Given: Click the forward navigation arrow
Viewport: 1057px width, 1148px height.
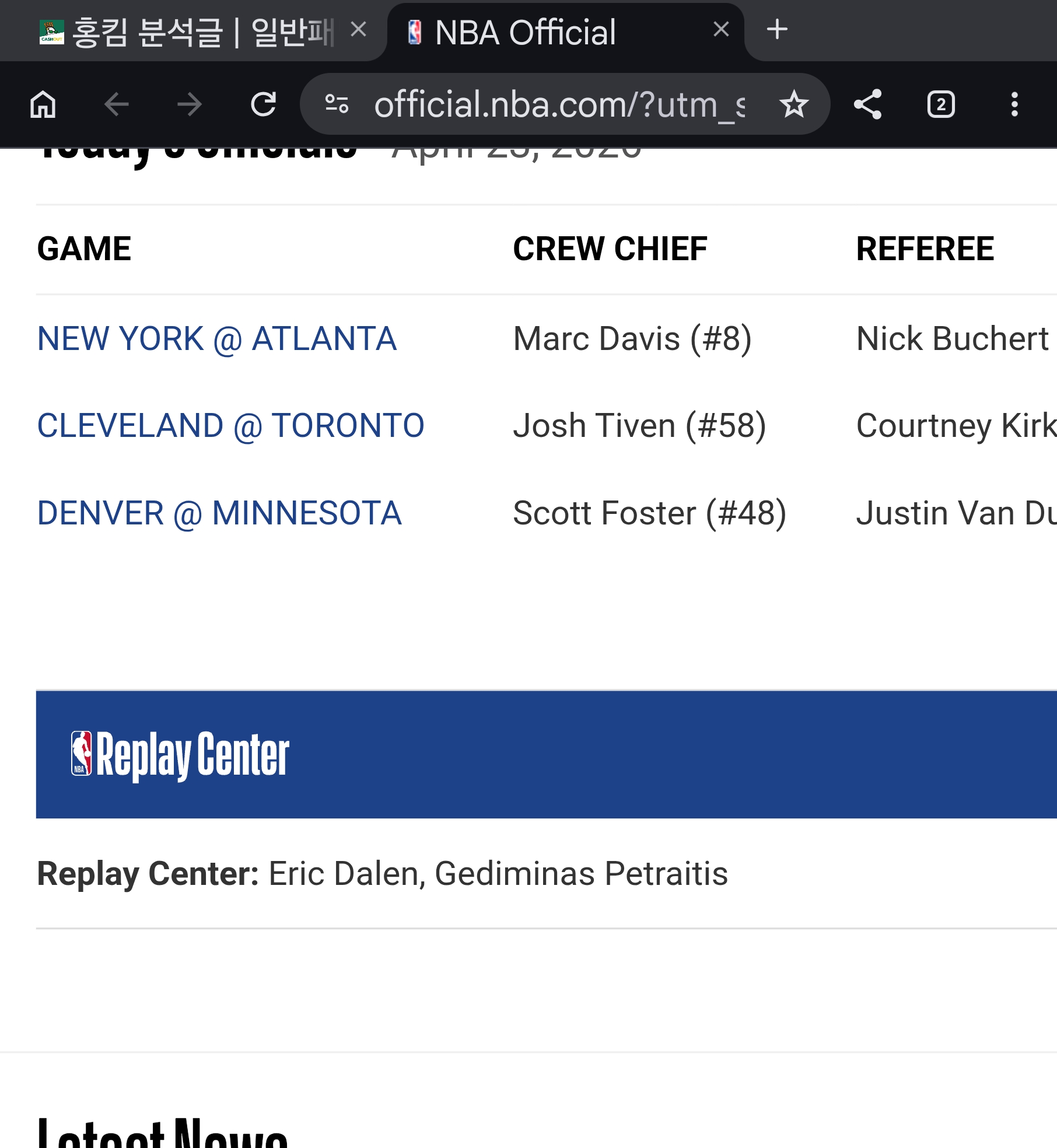Looking at the screenshot, I should [x=190, y=104].
